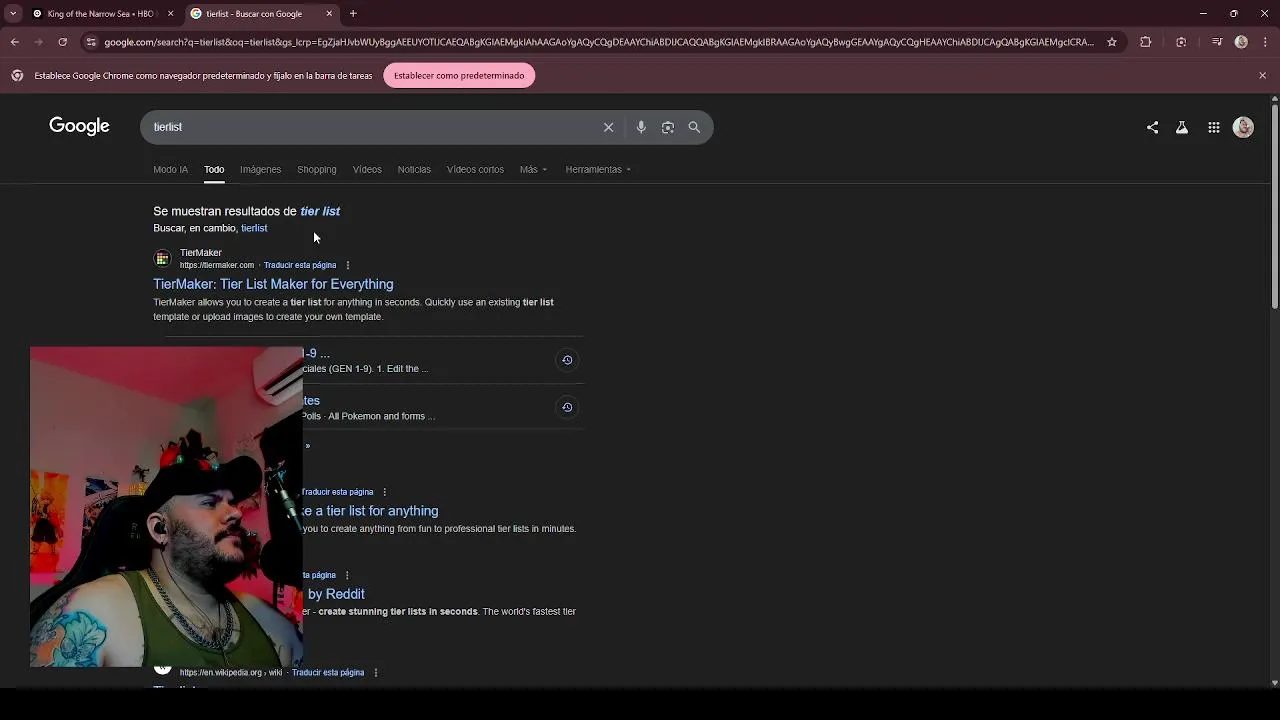Open the 'by Reddit' result link

[335, 594]
